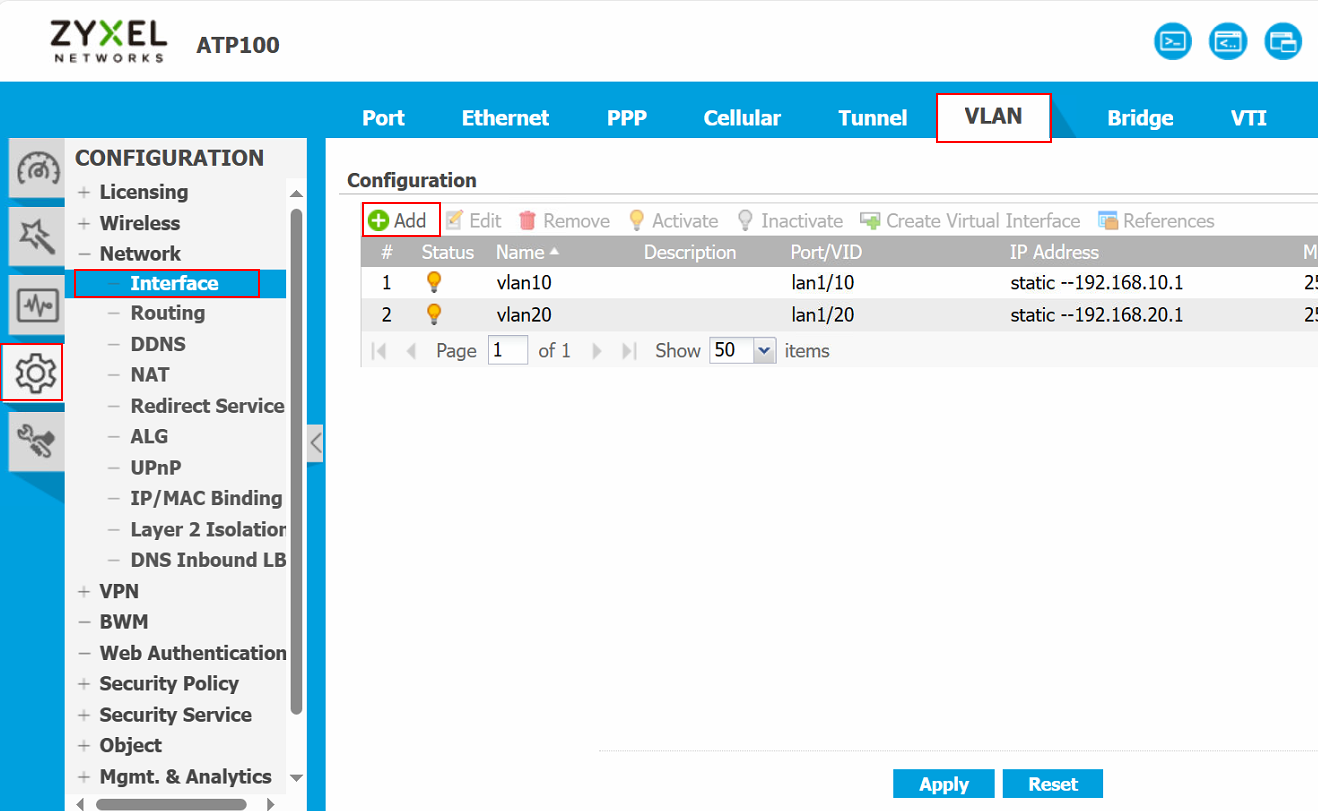Screen dimensions: 1318x811
Task: Switch to the Bridge tab
Action: point(1140,118)
